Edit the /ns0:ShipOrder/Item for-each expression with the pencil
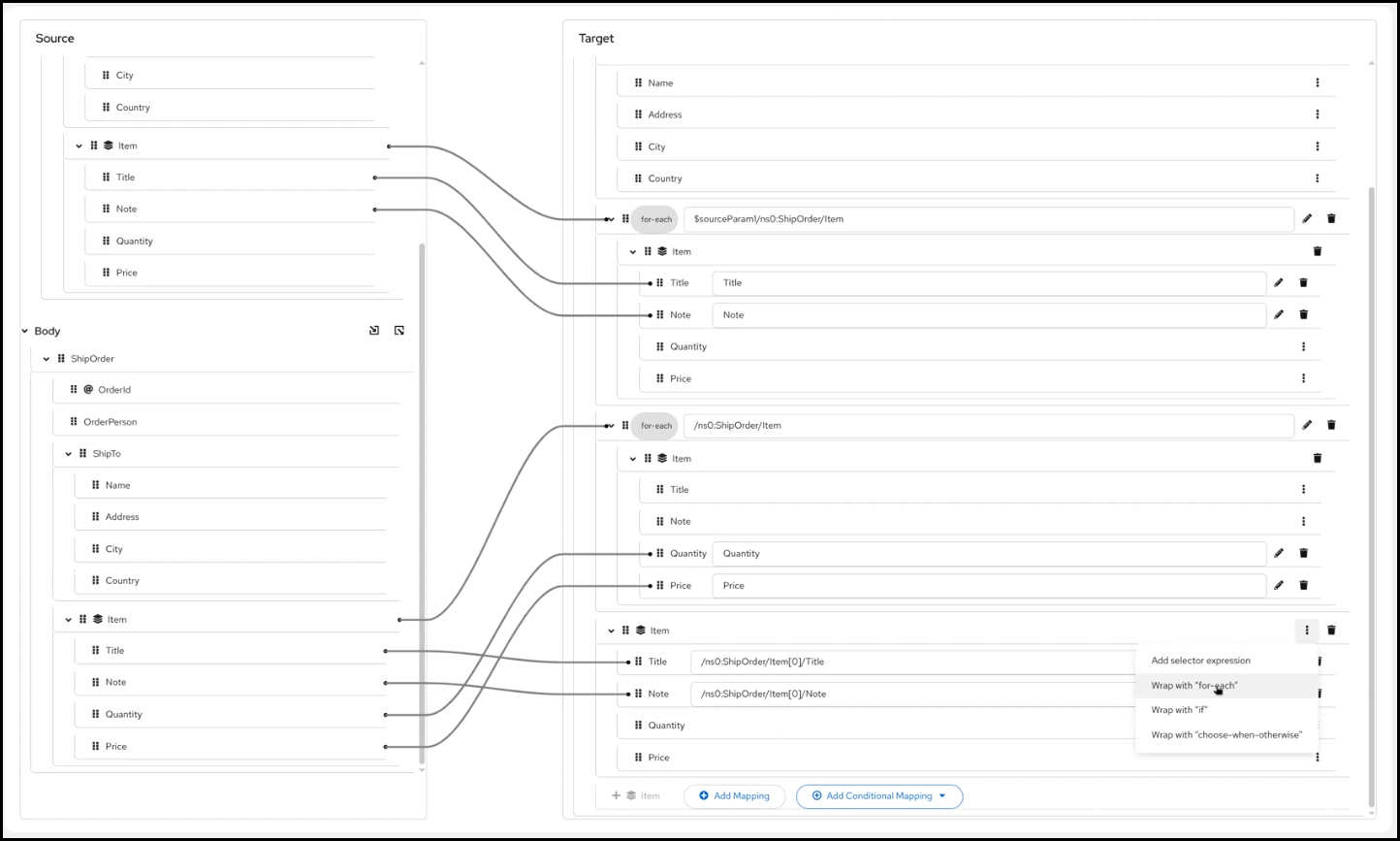 [x=1306, y=425]
